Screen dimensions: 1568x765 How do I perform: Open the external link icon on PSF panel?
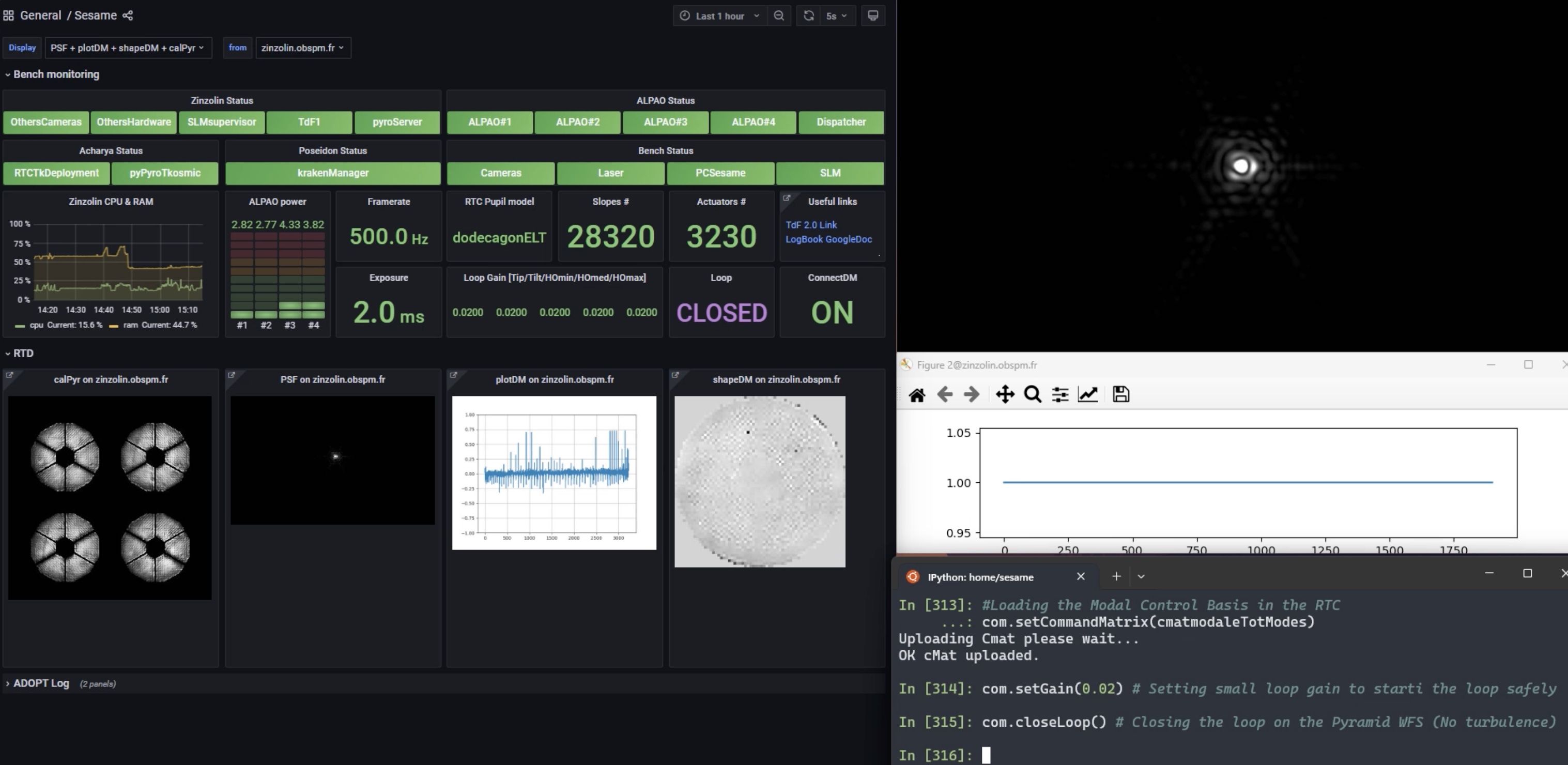pyautogui.click(x=232, y=375)
